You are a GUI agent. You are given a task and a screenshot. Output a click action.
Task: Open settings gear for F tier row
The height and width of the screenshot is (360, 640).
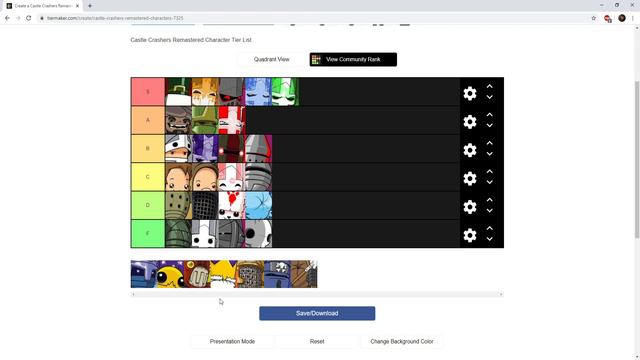coord(470,235)
